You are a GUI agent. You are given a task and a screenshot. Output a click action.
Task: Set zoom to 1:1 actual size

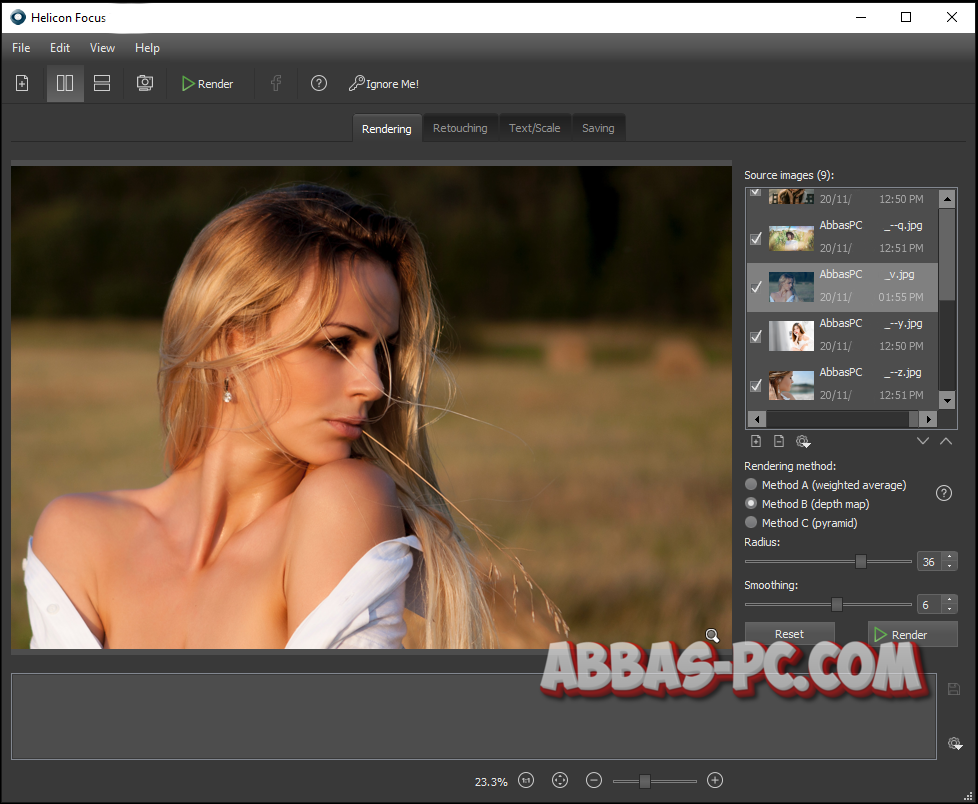click(x=526, y=780)
